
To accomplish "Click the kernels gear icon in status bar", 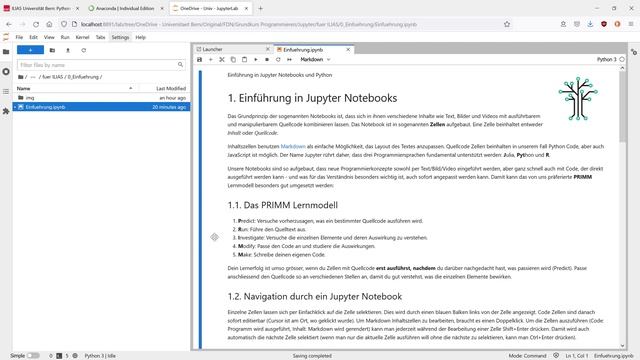I will coord(75,356).
